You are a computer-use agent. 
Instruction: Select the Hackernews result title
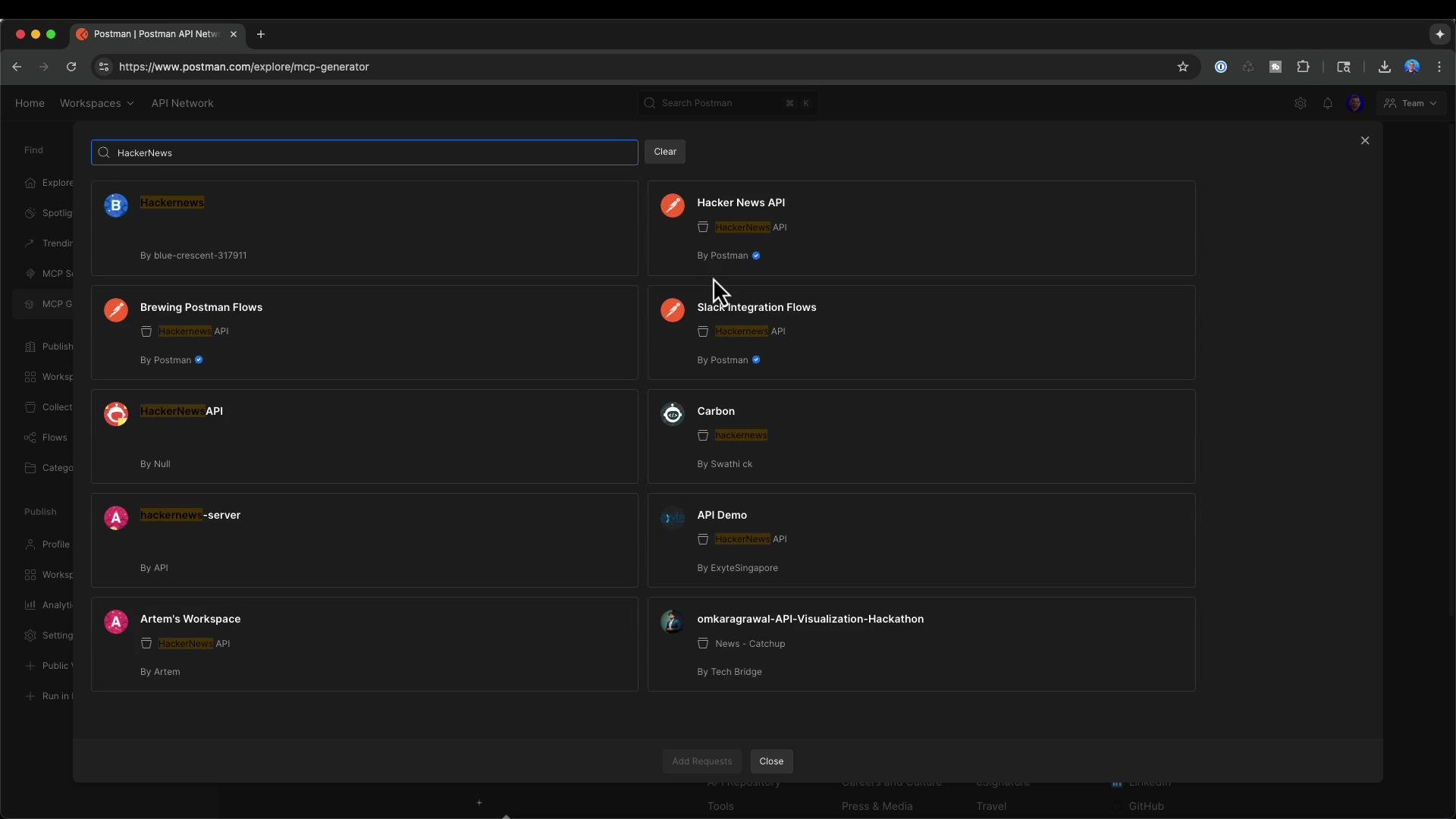172,202
